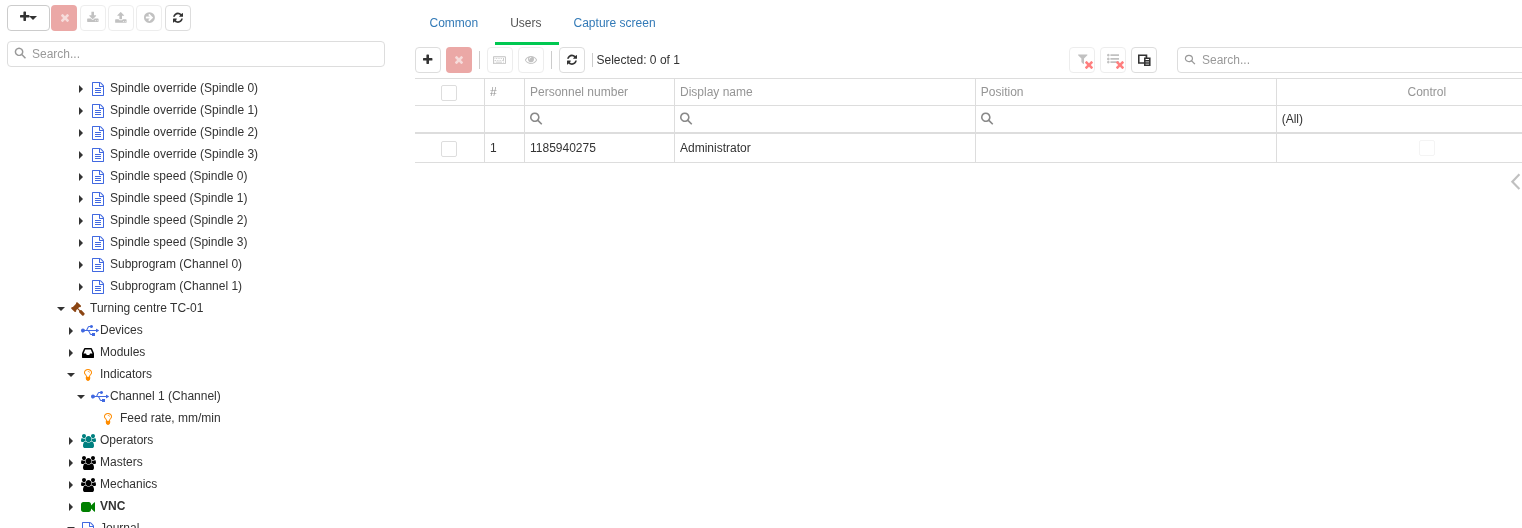Click the Administrator display name cell

(825, 148)
